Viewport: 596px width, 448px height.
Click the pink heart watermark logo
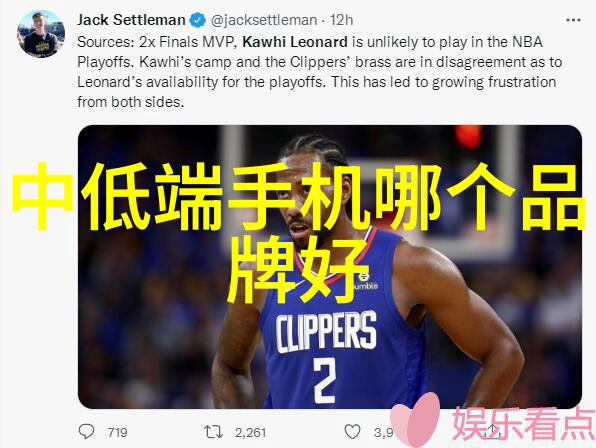(416, 420)
